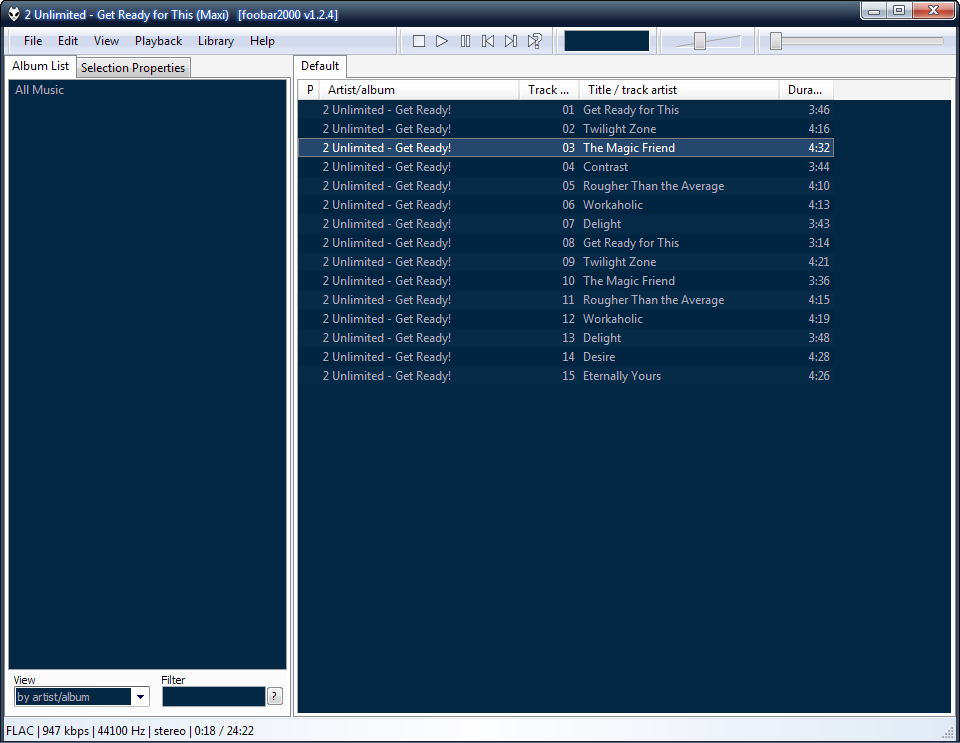Open the File menu
This screenshot has height=743, width=960.
tap(33, 41)
